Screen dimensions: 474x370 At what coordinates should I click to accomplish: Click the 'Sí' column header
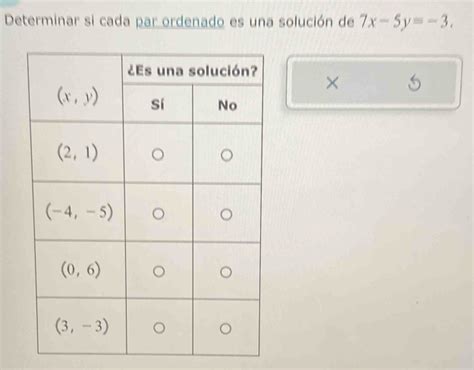pos(158,105)
